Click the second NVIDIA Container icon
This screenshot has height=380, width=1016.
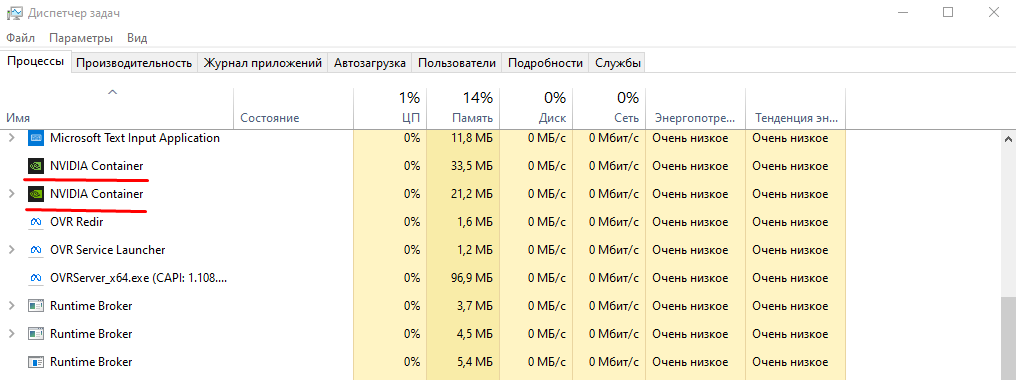click(x=36, y=194)
